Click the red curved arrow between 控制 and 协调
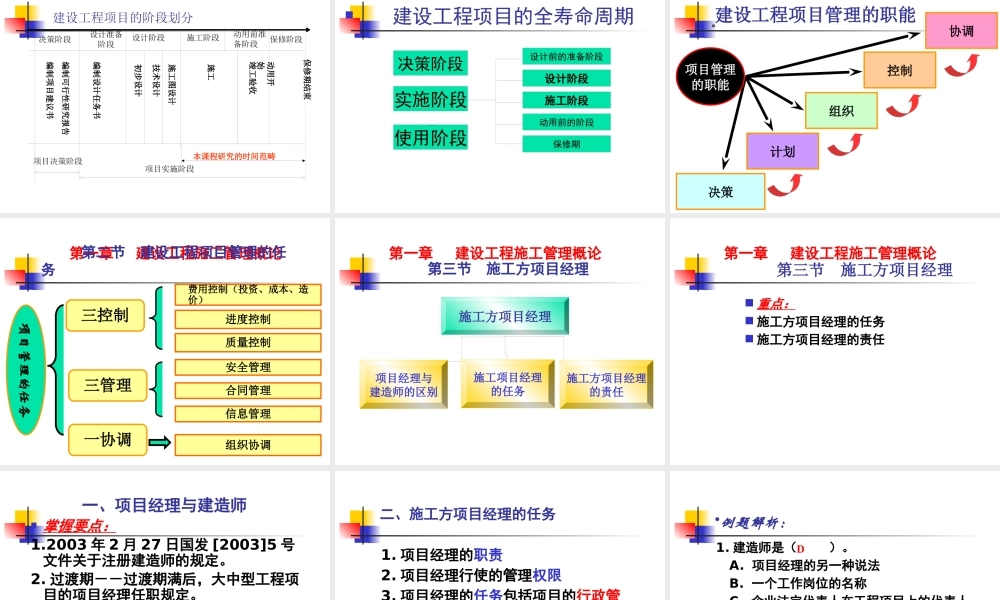 pyautogui.click(x=962, y=65)
